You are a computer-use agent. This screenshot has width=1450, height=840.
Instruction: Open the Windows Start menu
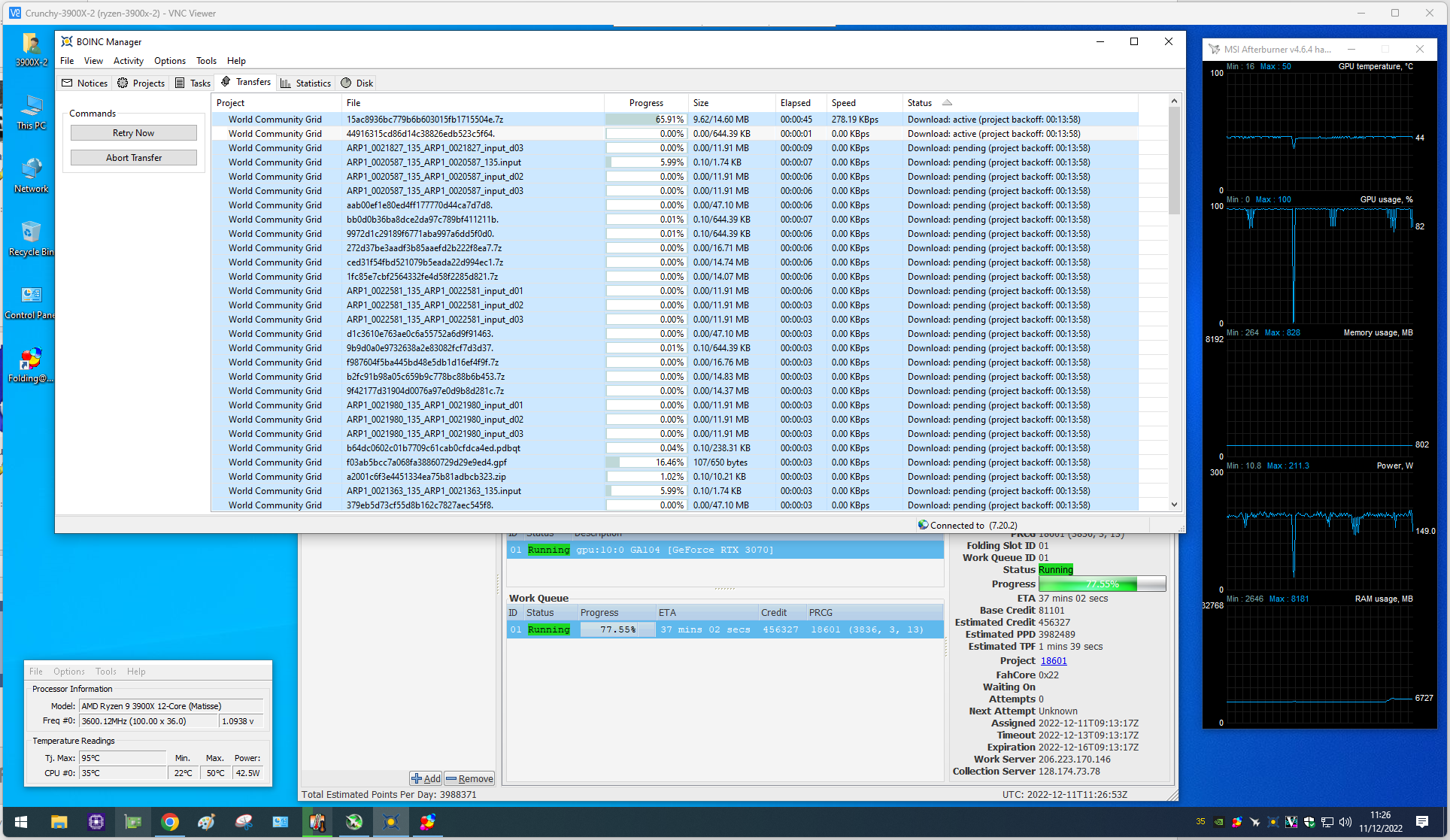(21, 822)
